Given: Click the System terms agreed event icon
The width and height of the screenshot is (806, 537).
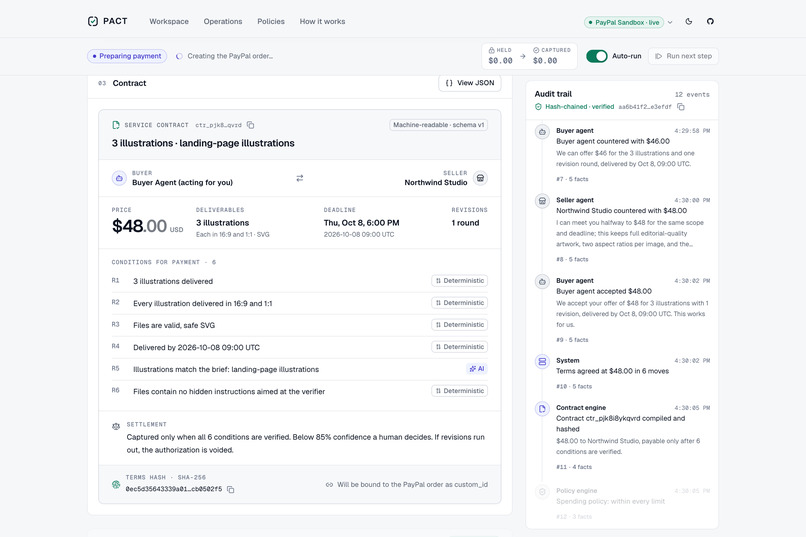Looking at the screenshot, I should (x=542, y=362).
